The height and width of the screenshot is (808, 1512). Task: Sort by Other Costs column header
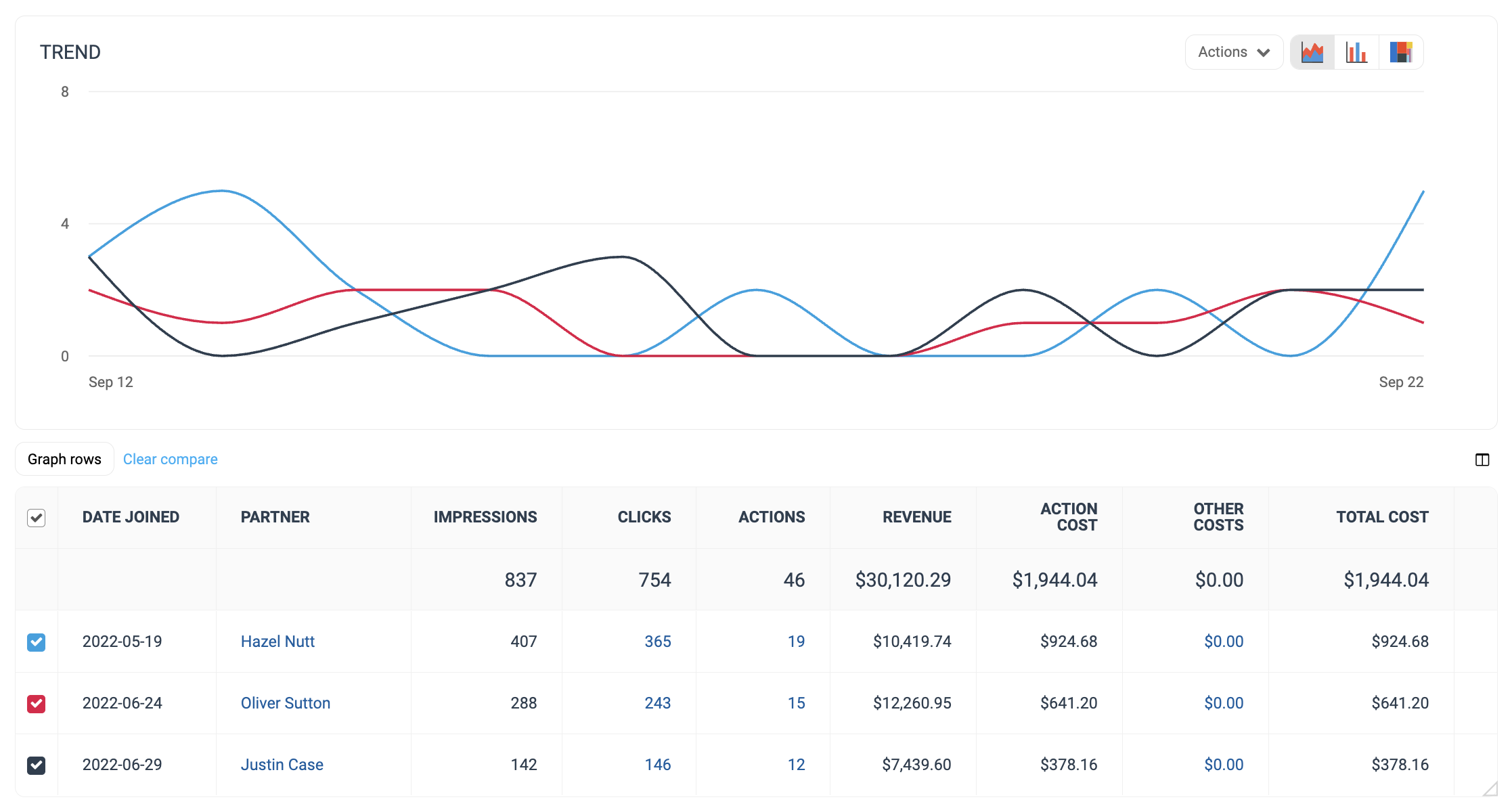[x=1218, y=517]
